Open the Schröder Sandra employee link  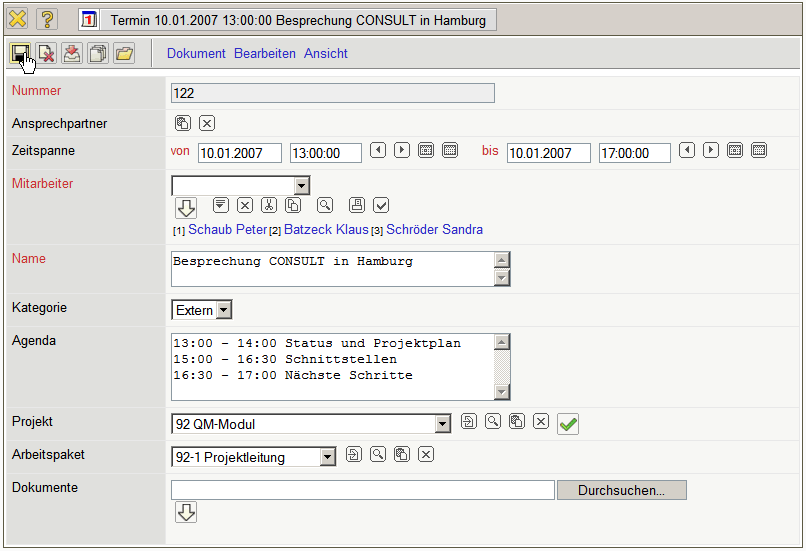[x=434, y=230]
